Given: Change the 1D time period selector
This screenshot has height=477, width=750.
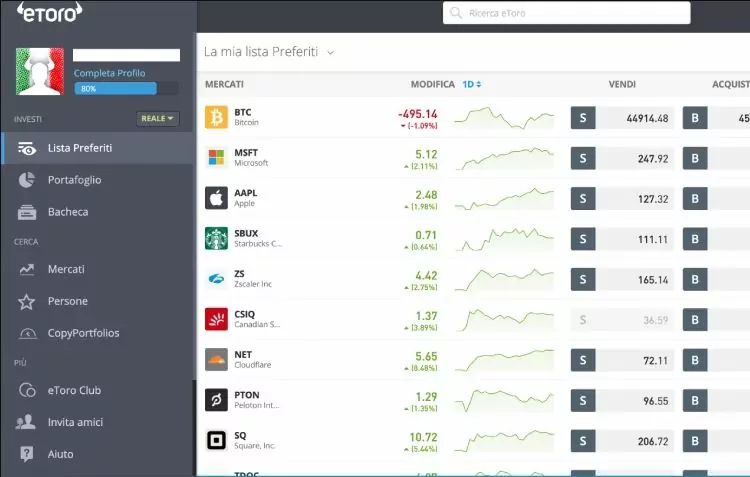Looking at the screenshot, I should pos(471,85).
